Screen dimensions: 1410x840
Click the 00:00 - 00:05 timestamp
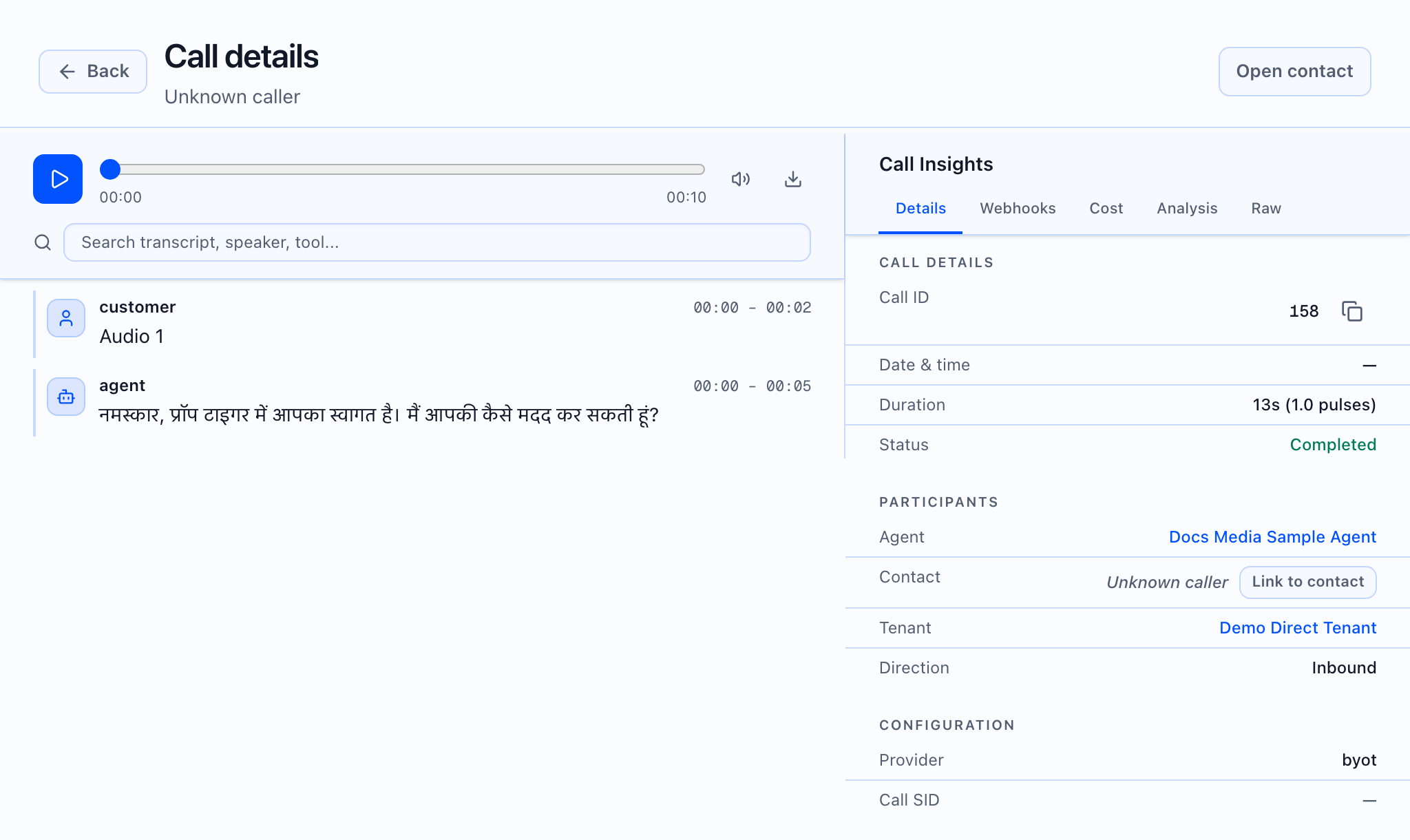752,386
